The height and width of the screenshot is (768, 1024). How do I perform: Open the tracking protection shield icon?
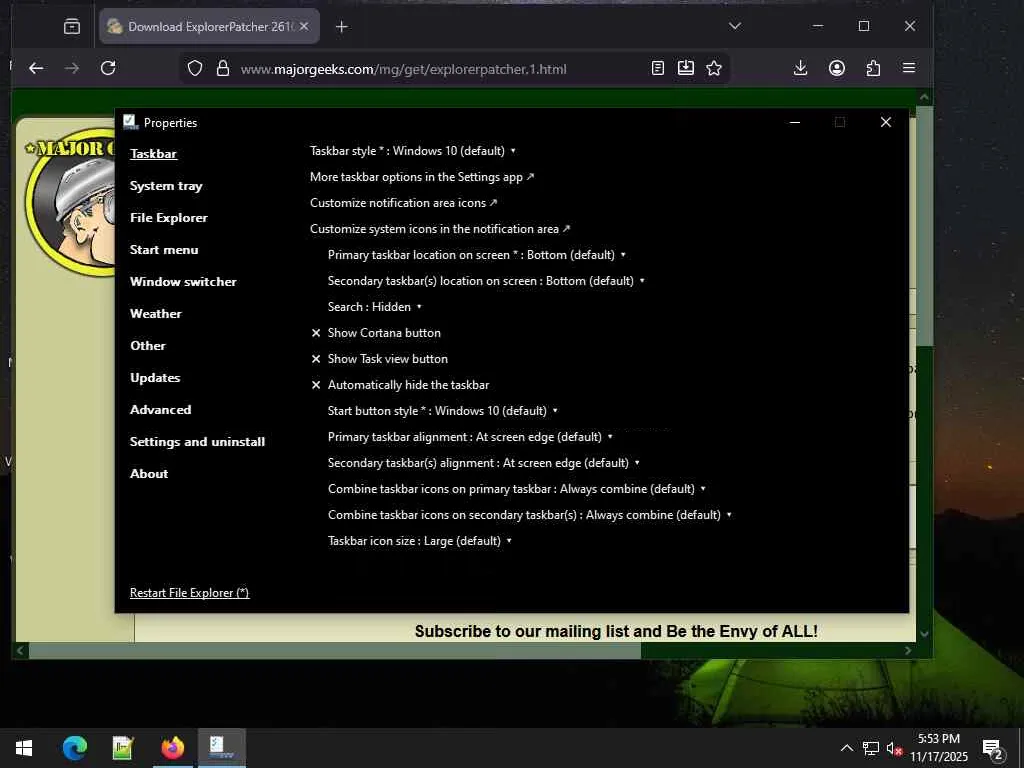click(195, 69)
